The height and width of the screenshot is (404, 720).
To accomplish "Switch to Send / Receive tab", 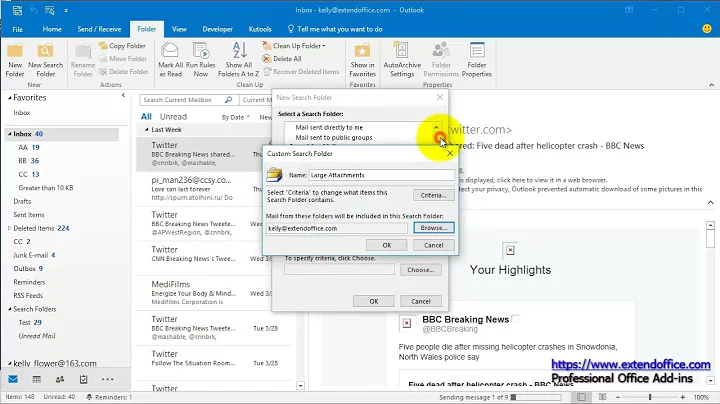I will click(99, 29).
